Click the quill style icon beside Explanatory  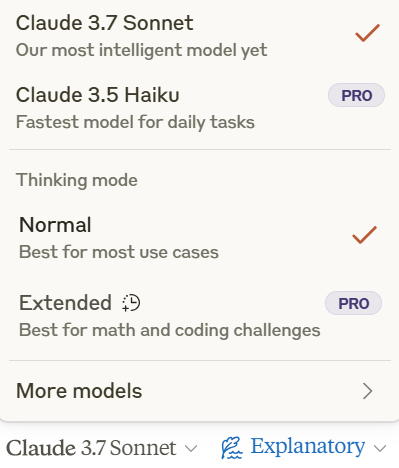pos(231,448)
